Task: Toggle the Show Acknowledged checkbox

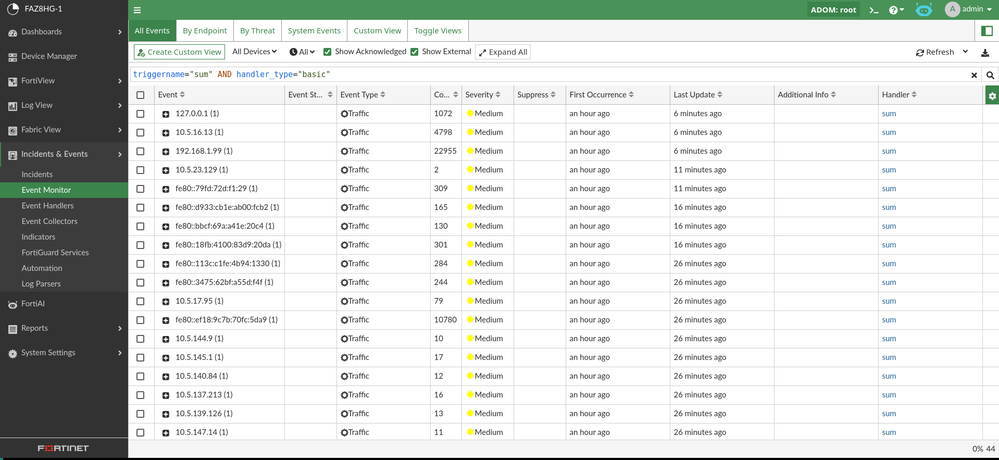Action: 328,52
